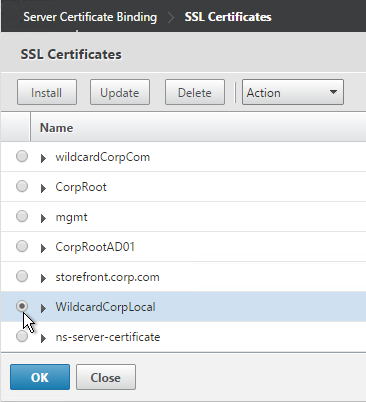Select the ns-server-certificate radio button

point(22,336)
